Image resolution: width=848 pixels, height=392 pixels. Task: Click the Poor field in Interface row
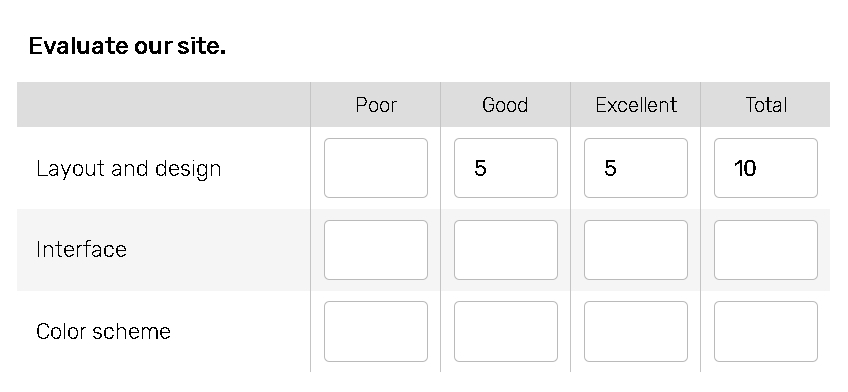[x=376, y=250]
